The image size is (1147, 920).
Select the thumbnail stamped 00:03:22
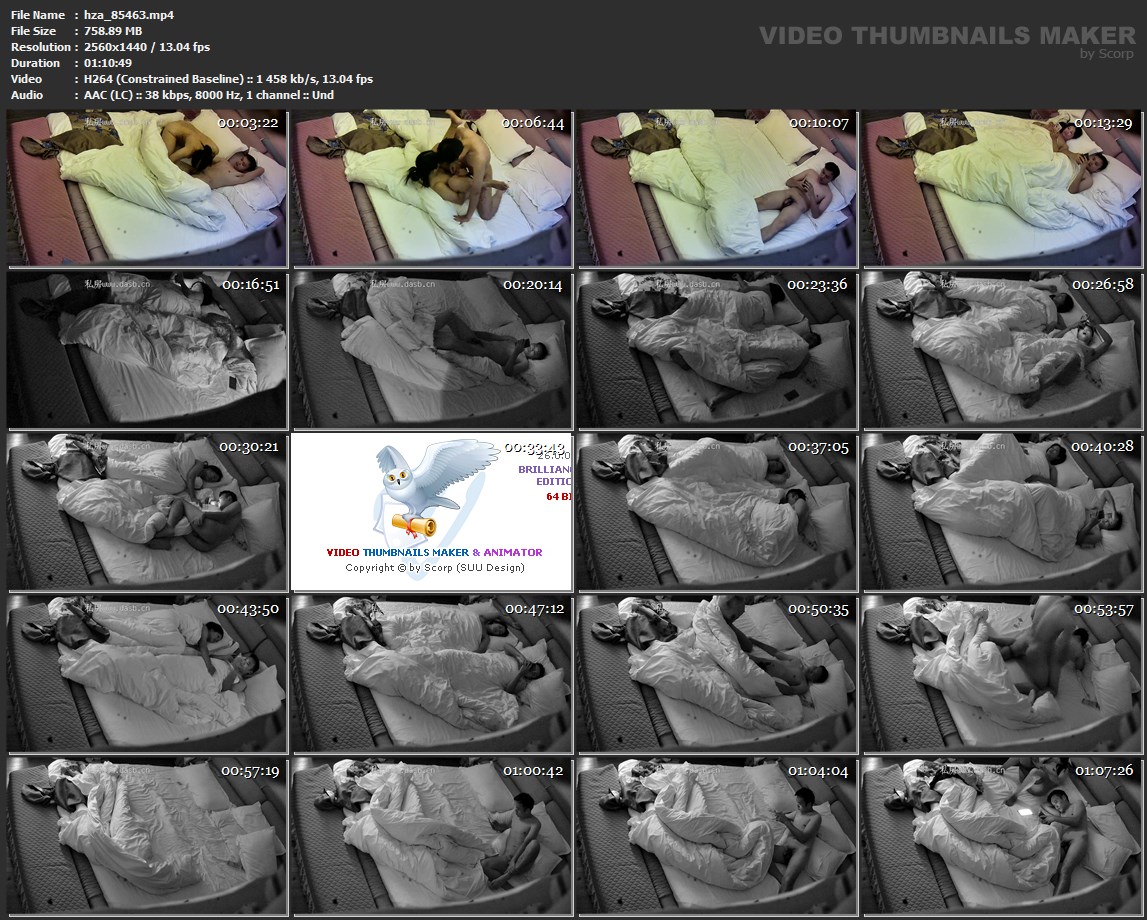click(148, 189)
